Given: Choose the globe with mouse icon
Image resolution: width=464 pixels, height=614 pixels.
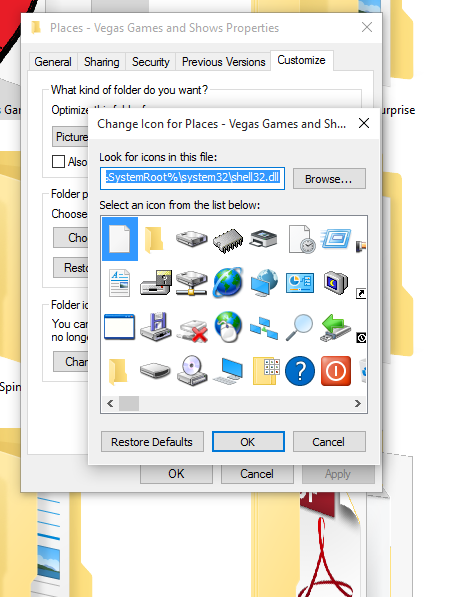Looking at the screenshot, I should tap(228, 327).
